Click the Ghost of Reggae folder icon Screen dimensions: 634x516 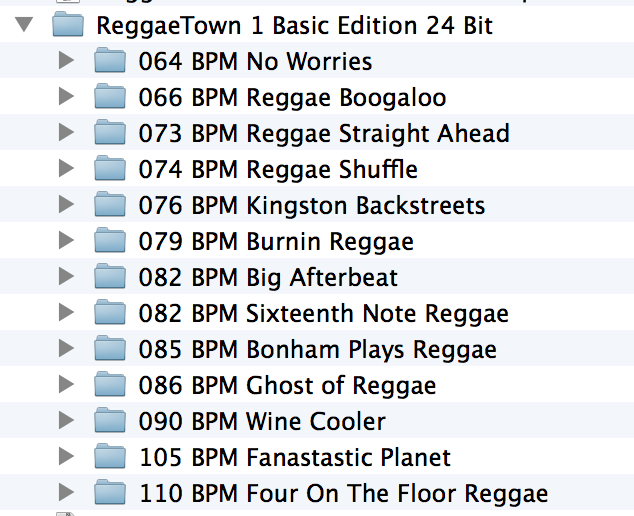[109, 386]
